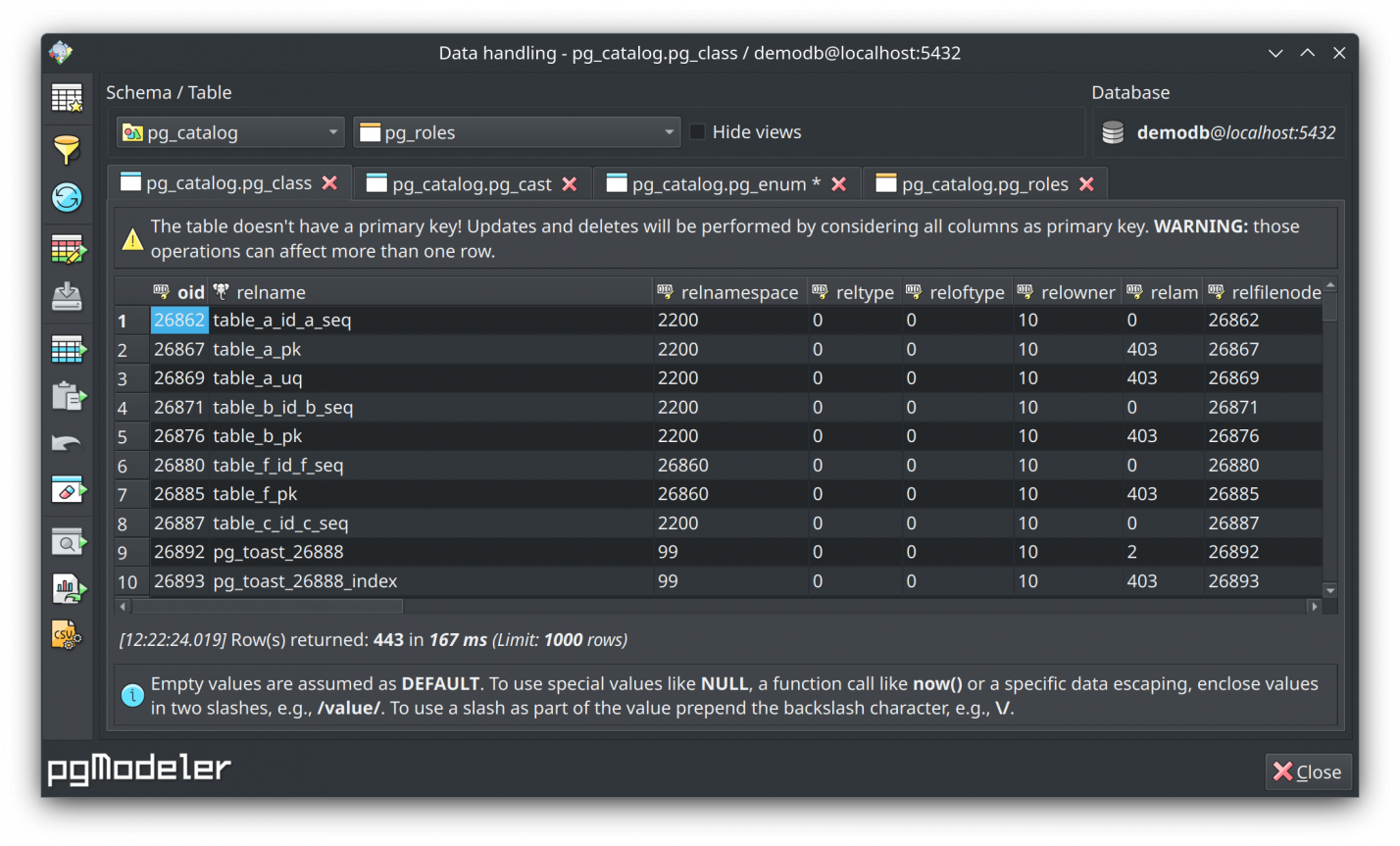This screenshot has height=846, width=1400.
Task: Click the warning triangle icon
Action: pyautogui.click(x=132, y=239)
